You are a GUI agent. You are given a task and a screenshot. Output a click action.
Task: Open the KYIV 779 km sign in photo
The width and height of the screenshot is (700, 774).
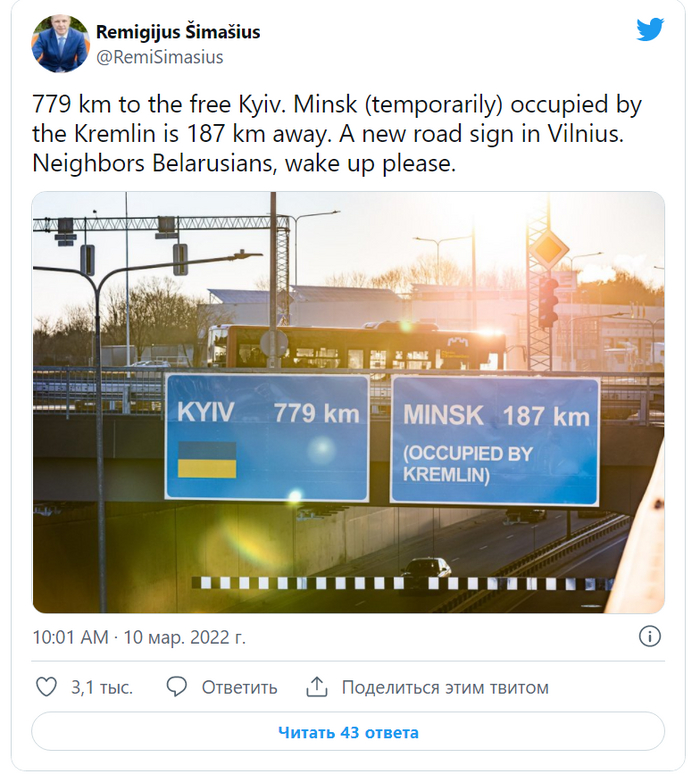[267, 436]
